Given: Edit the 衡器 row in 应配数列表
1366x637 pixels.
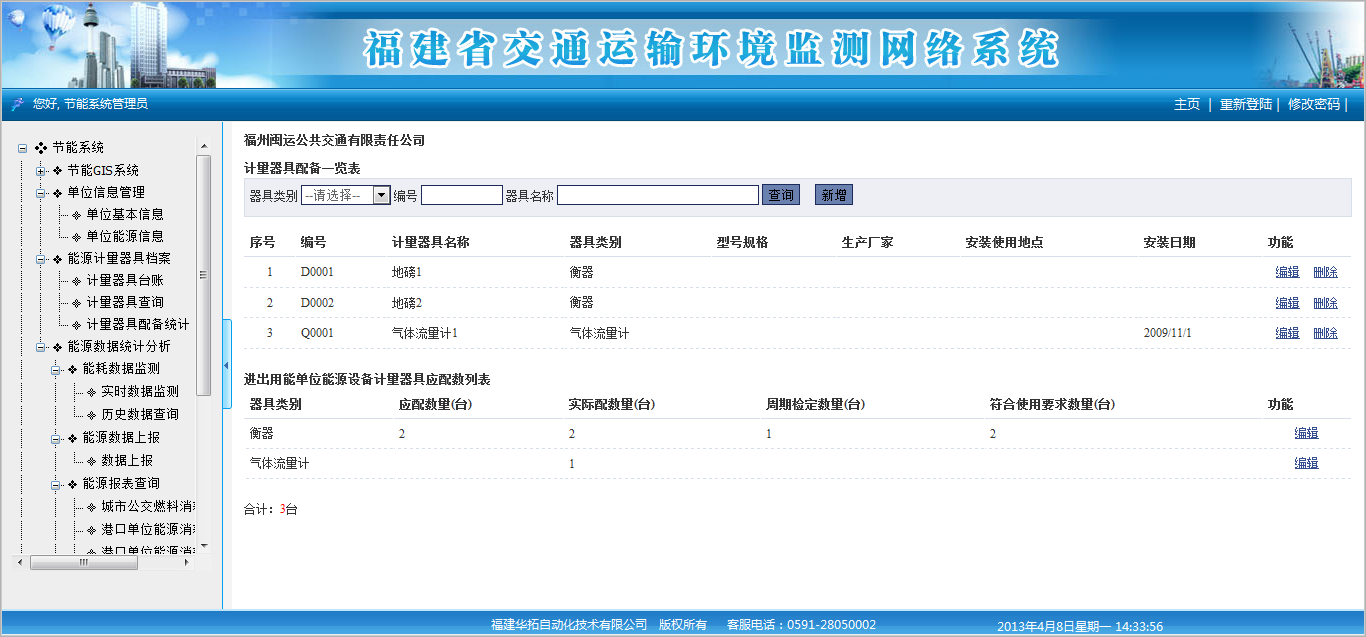Looking at the screenshot, I should click(1307, 433).
